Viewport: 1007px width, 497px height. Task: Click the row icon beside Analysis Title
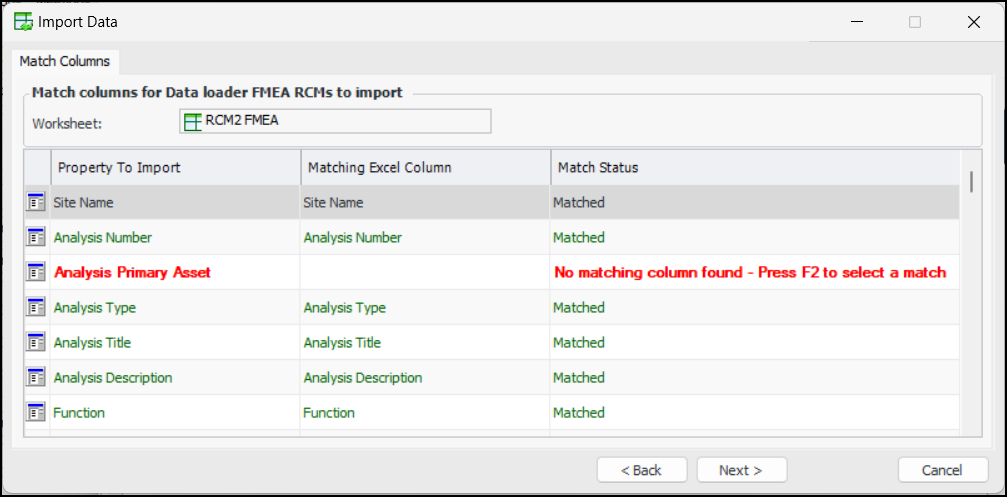tap(36, 342)
